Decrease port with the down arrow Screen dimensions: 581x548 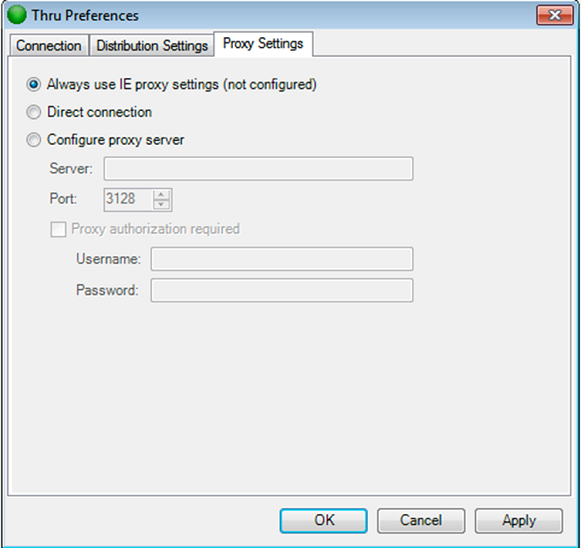161,205
